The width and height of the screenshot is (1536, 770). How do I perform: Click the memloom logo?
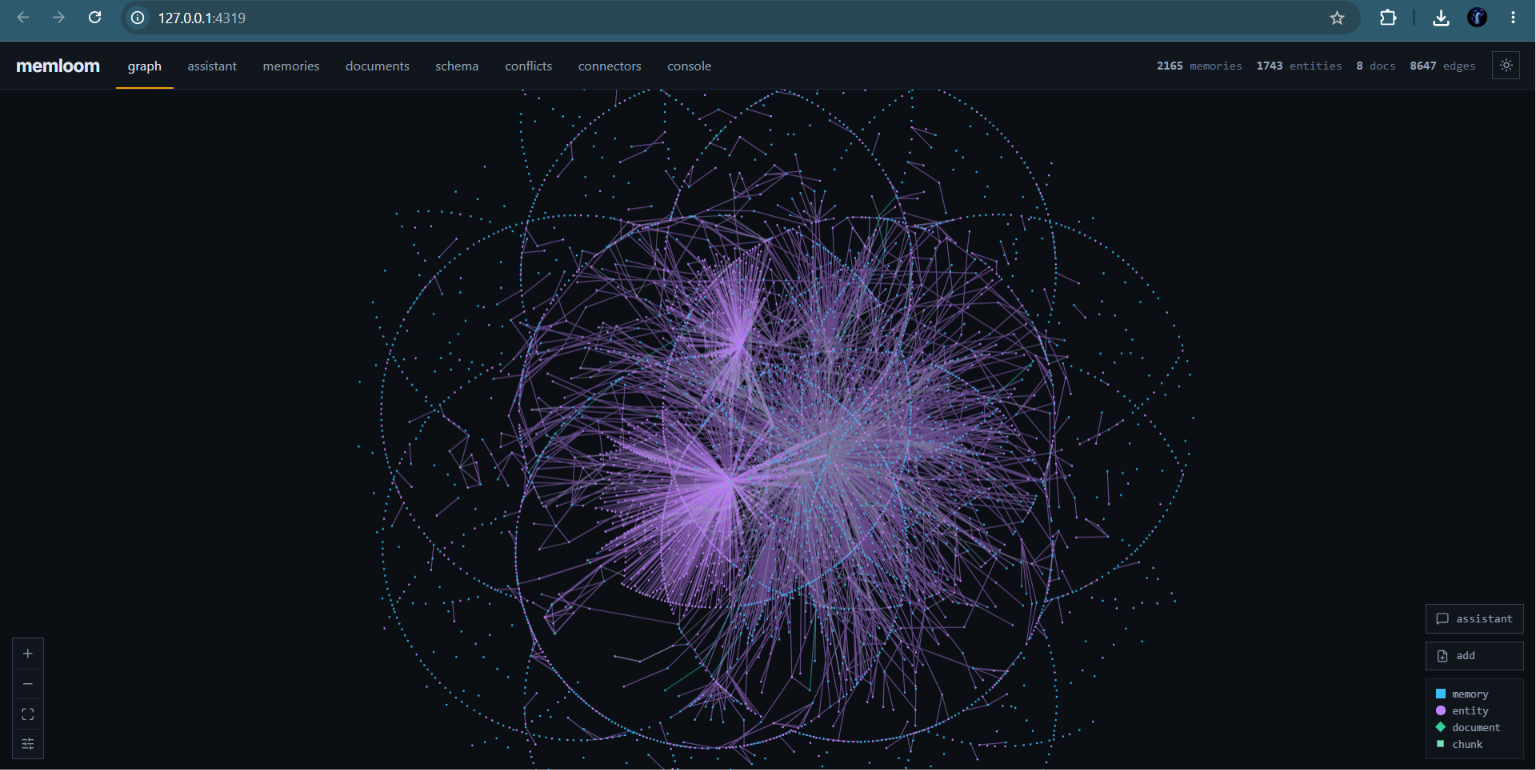click(x=58, y=66)
